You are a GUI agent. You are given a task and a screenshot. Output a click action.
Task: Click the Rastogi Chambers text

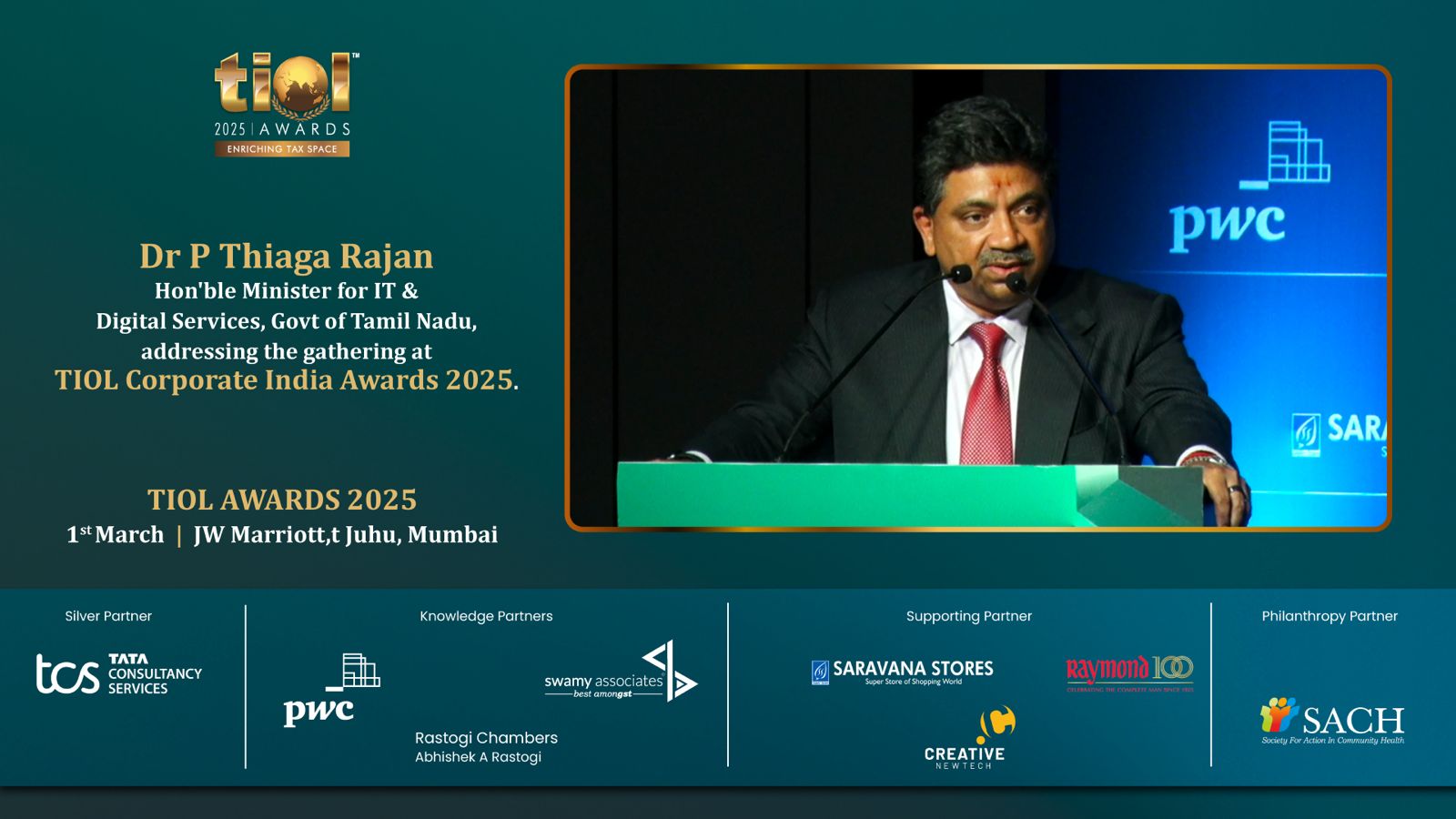(x=486, y=738)
